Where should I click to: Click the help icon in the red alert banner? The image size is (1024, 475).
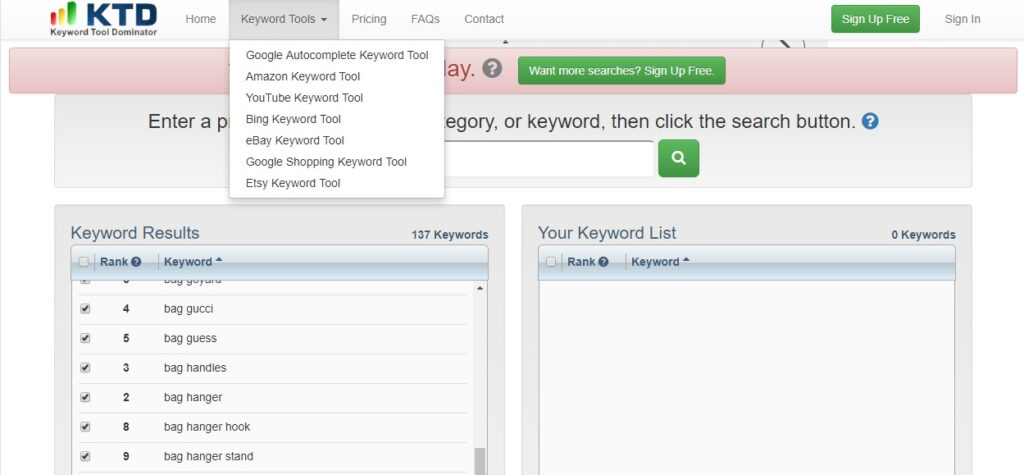(x=492, y=69)
